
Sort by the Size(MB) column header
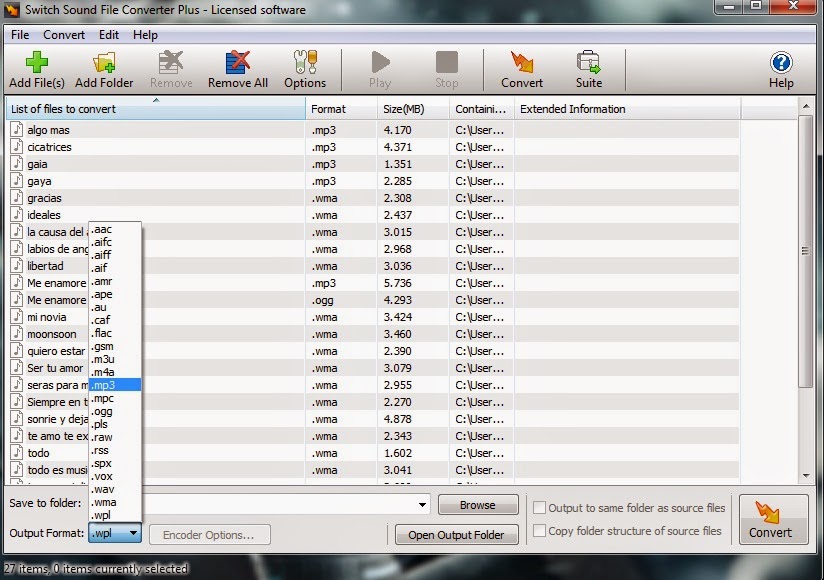[x=413, y=109]
